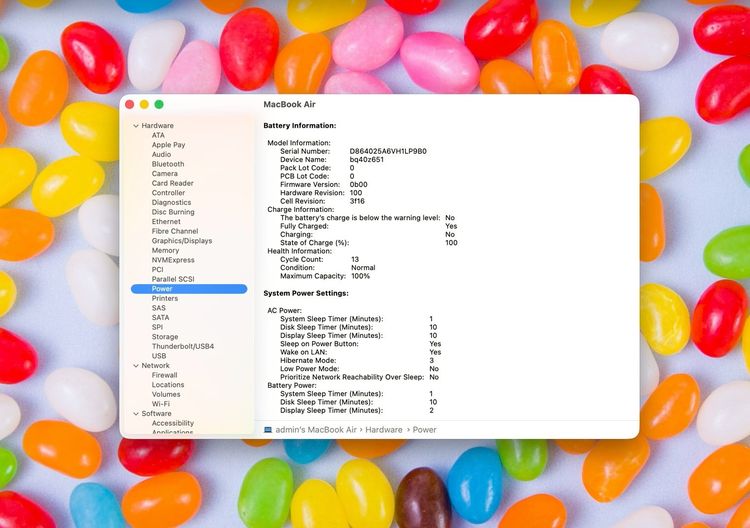Open Locations under Network
The image size is (750, 528).
(168, 385)
